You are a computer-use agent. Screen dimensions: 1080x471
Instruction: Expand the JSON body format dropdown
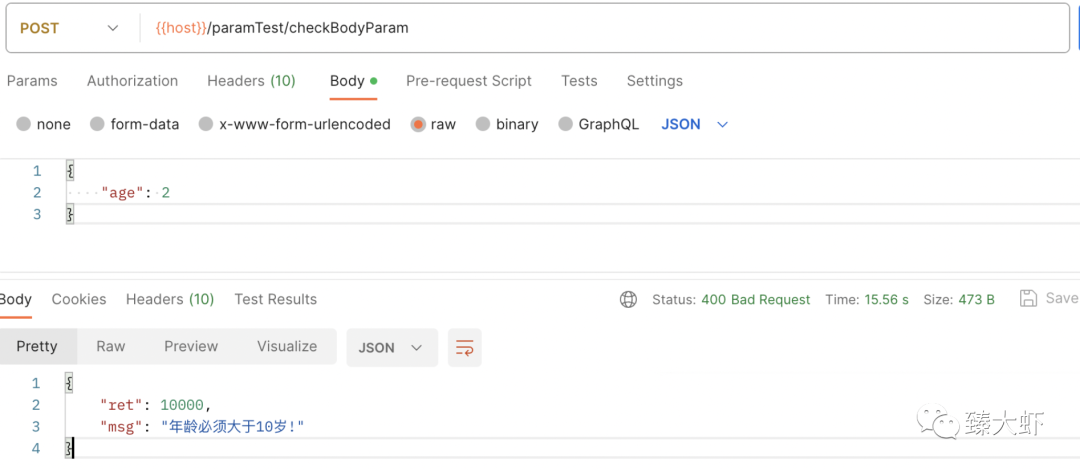tap(695, 125)
